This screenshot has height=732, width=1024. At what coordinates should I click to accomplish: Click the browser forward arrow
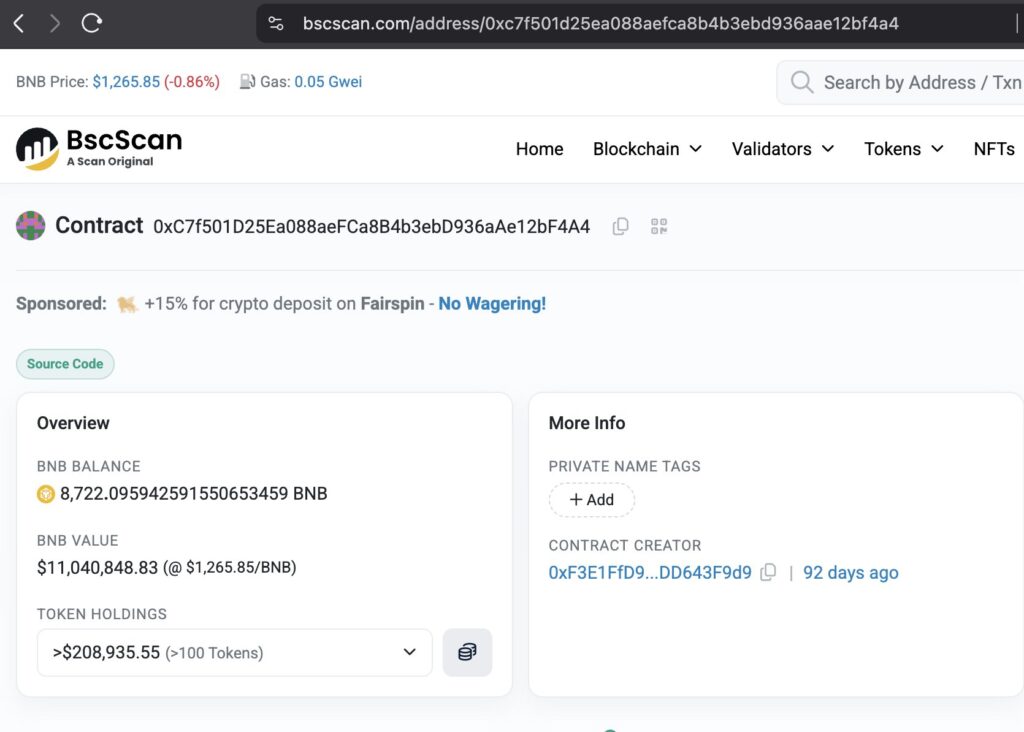tap(55, 23)
